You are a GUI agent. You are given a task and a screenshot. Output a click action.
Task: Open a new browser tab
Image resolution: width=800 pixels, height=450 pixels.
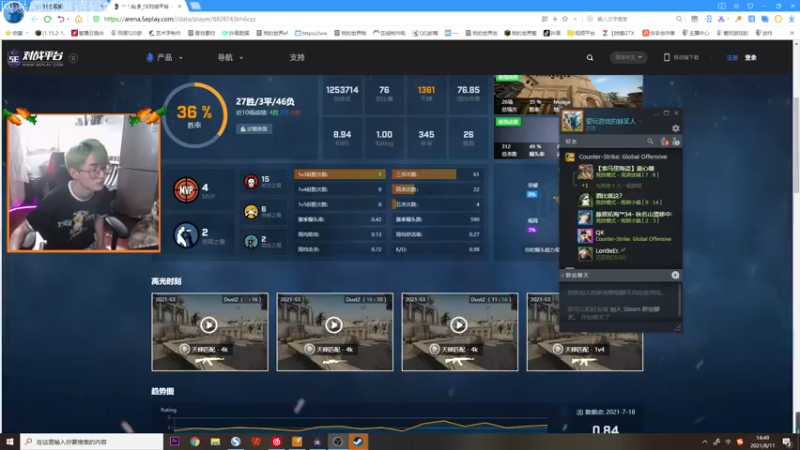click(195, 6)
